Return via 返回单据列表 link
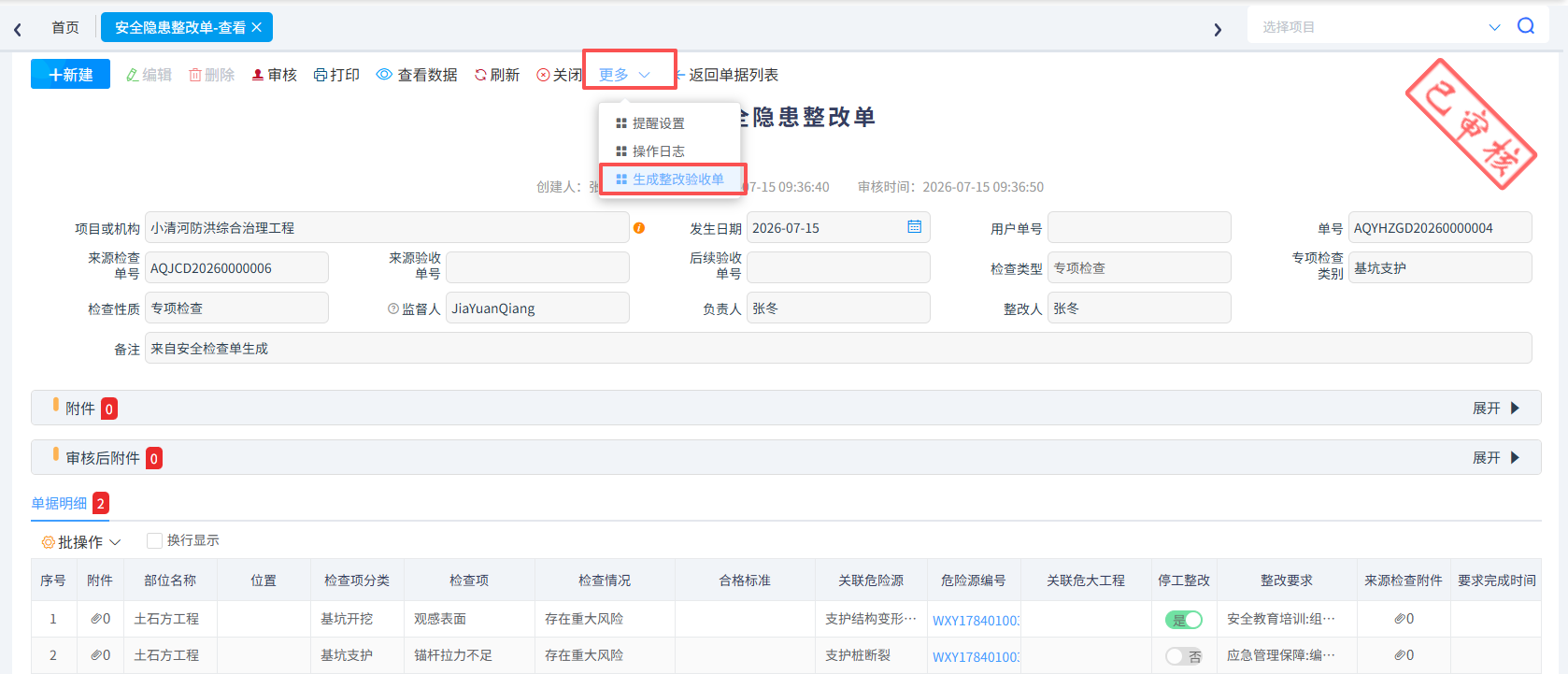 [728, 75]
